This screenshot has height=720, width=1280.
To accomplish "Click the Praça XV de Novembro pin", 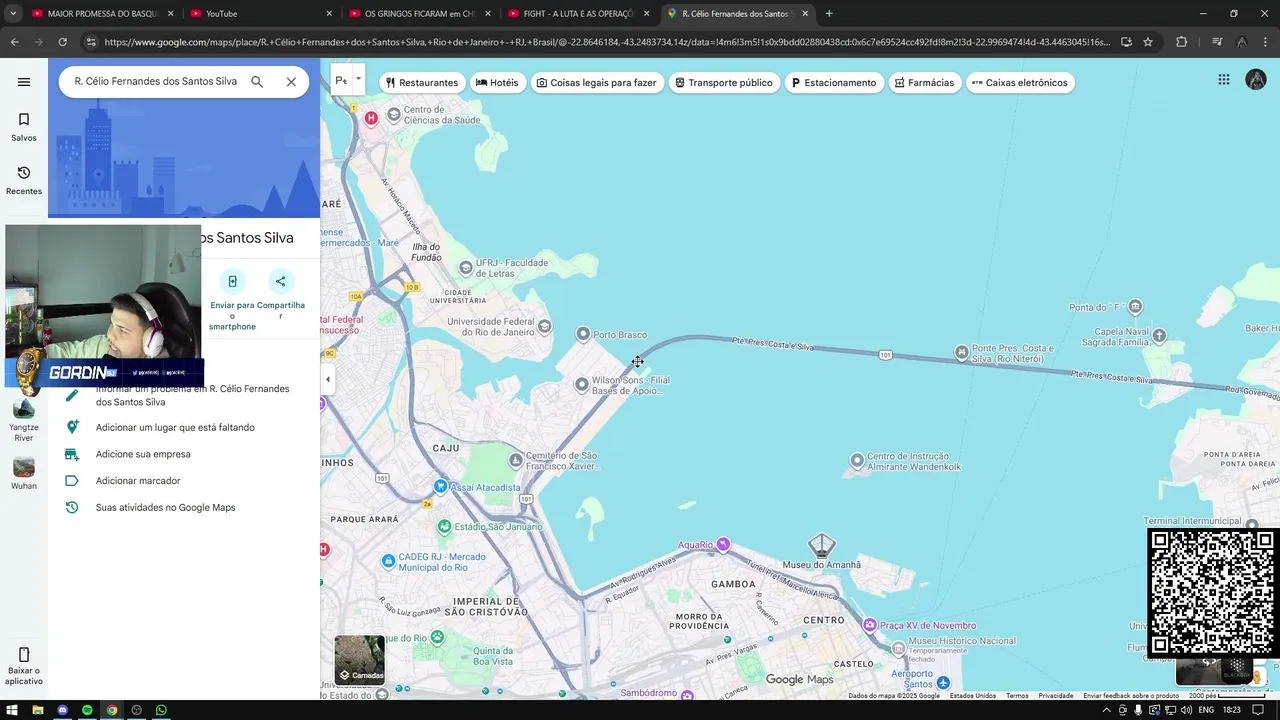I will tap(870, 625).
